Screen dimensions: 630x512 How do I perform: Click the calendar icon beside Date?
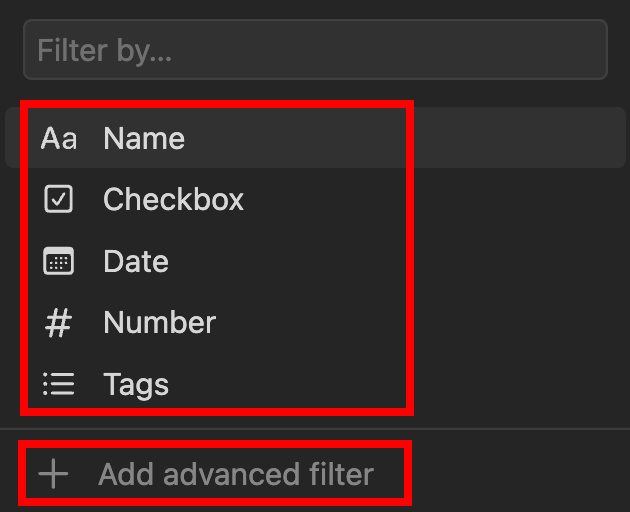(x=58, y=262)
